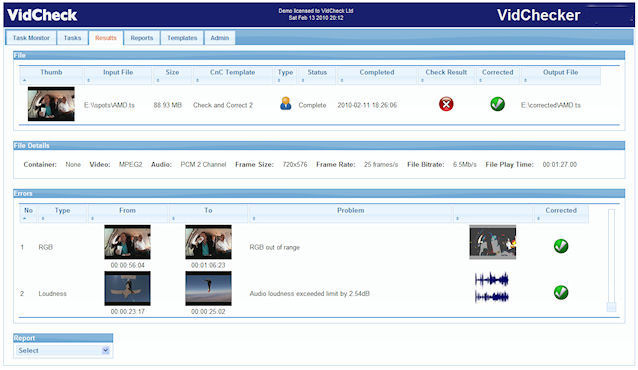This screenshot has height=370, width=638.
Task: Click the green check for the Loudness error
Action: pyautogui.click(x=561, y=292)
